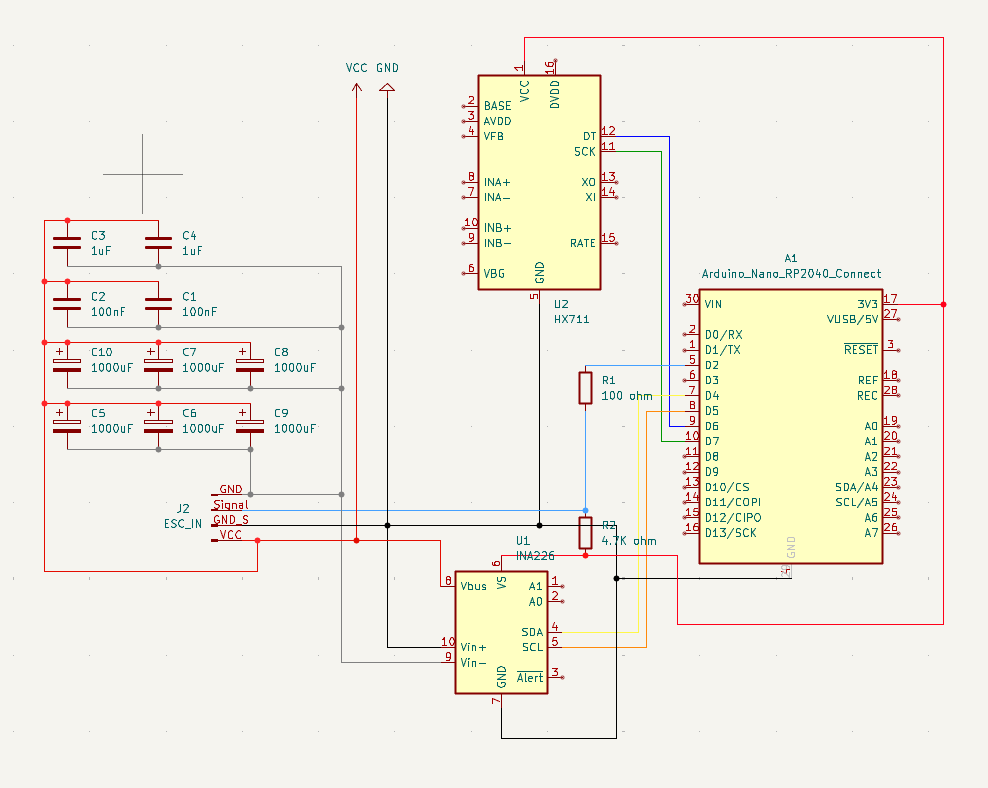Select the Arduino Nano RP2040 Connect symbol

point(791,426)
